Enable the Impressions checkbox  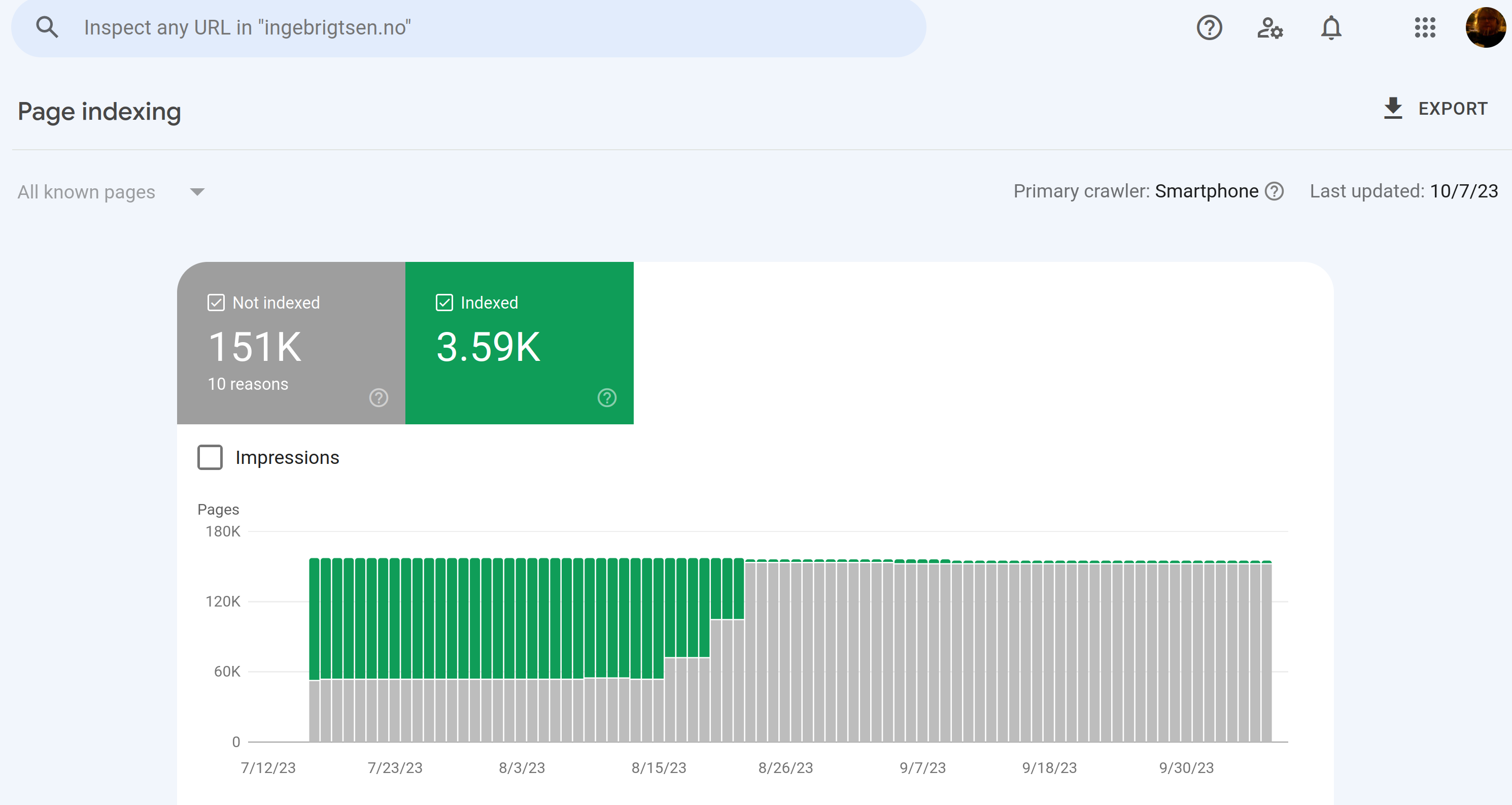click(x=210, y=457)
